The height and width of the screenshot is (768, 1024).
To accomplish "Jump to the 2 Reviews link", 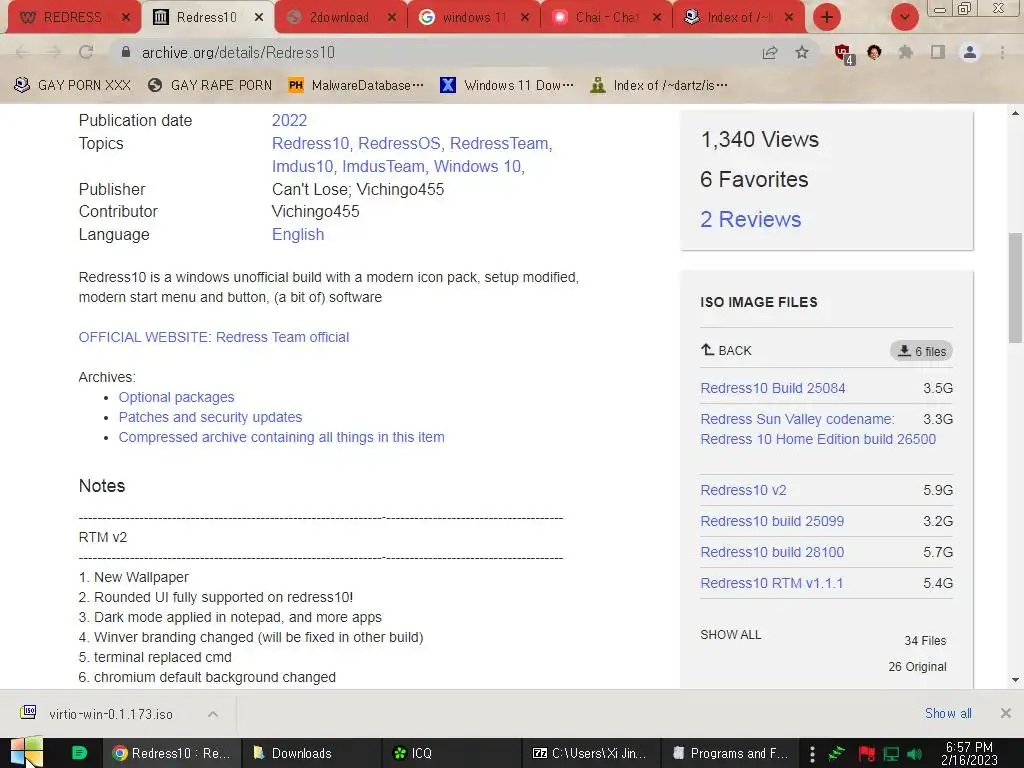I will click(750, 219).
